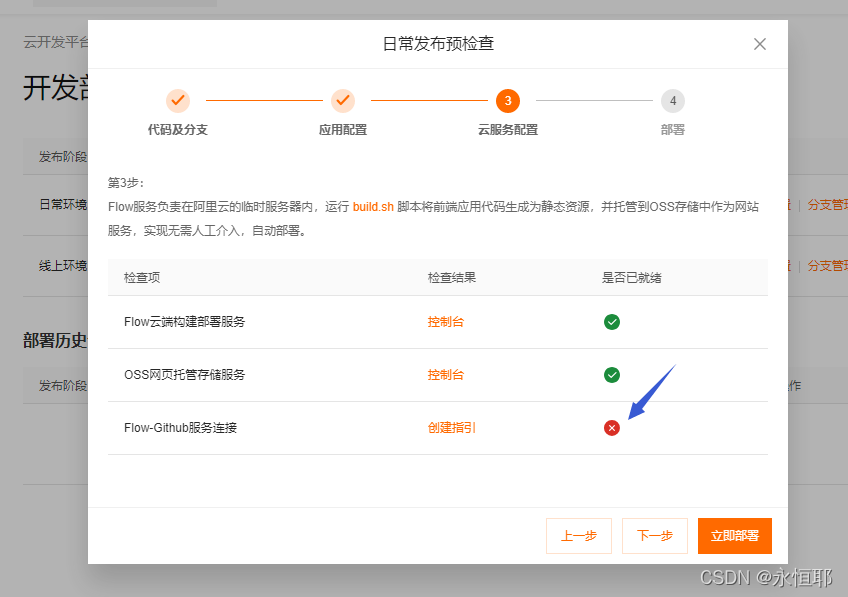Screen dimensions: 848x597
Task: Open 创建指引 link for Flow-Github服务连接
Action: [x=452, y=428]
